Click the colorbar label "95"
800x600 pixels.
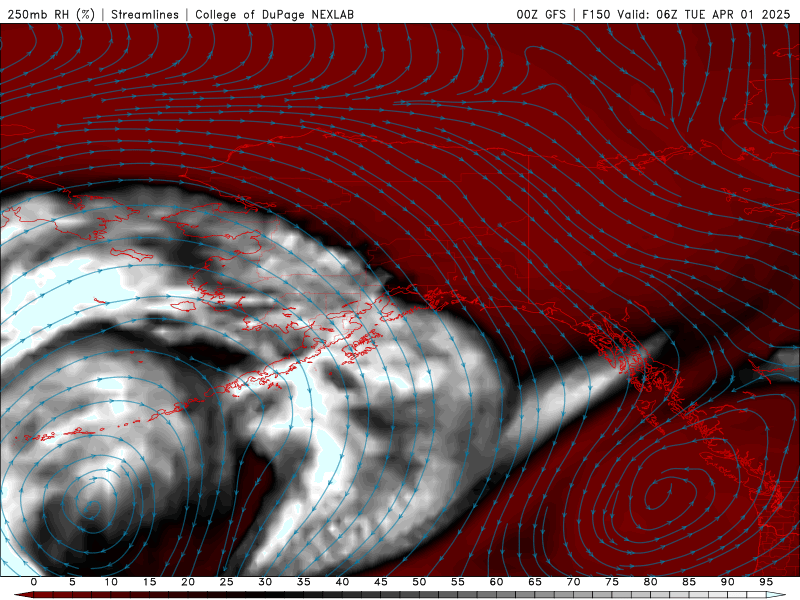766,582
